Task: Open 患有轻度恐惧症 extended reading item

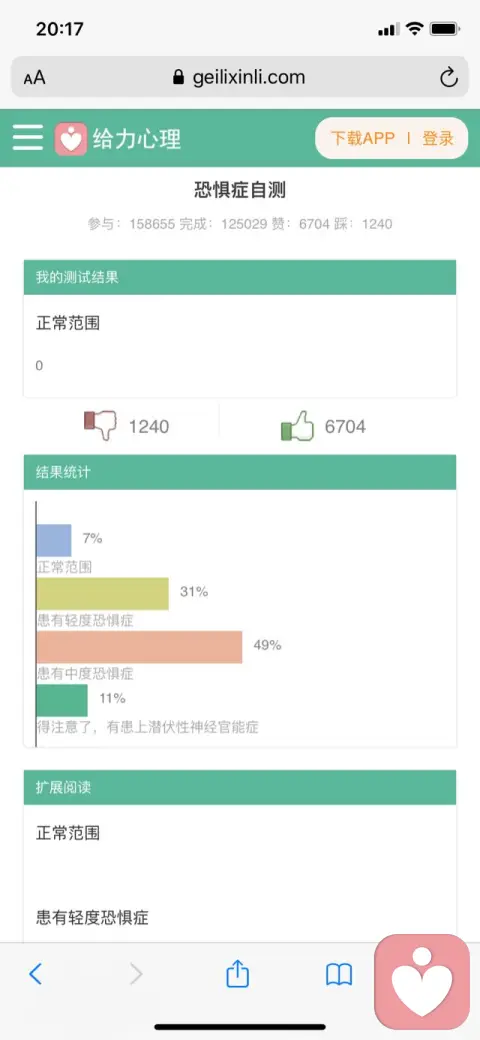Action: [x=92, y=918]
